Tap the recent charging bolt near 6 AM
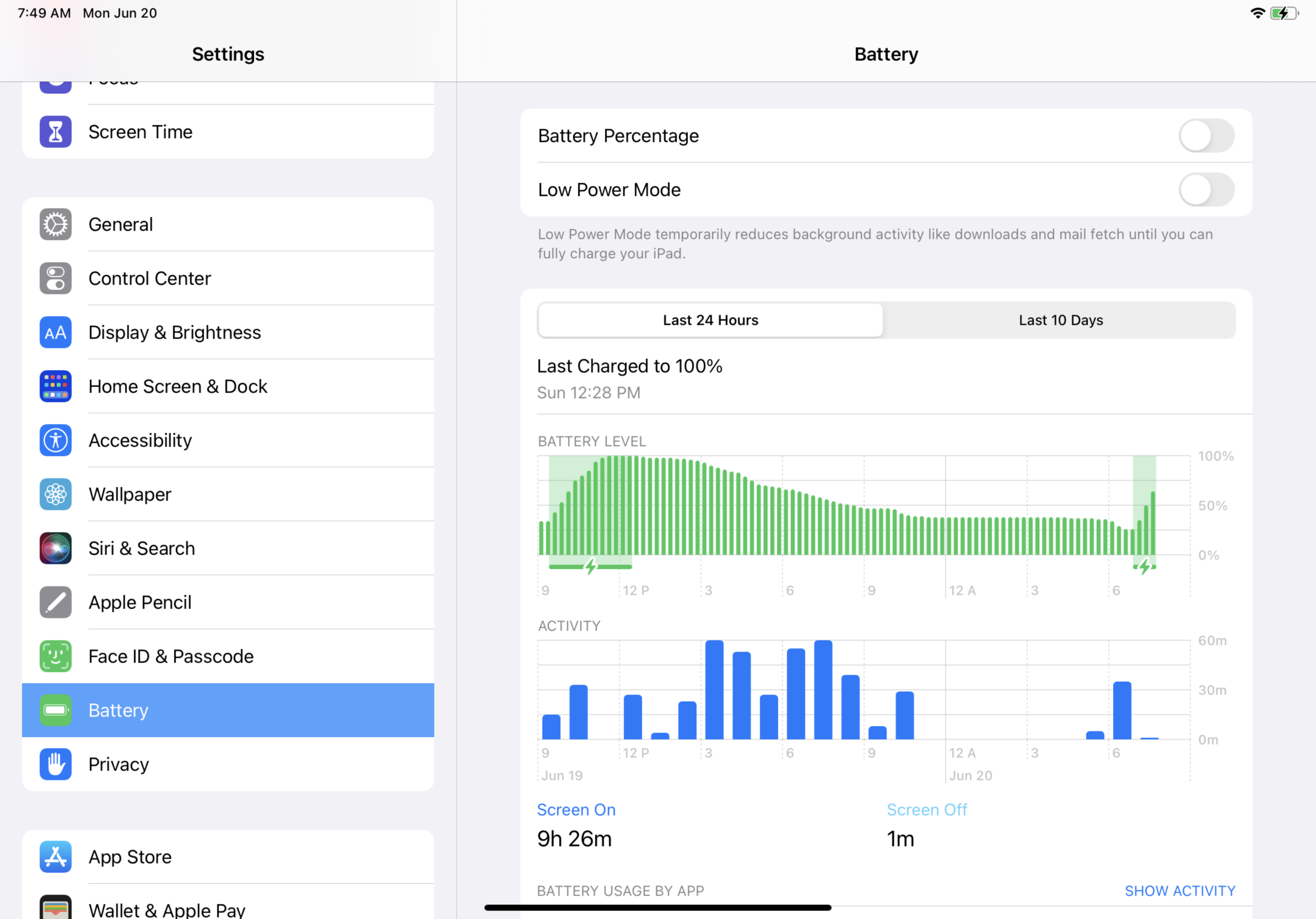Viewport: 1316px width, 919px height. click(x=1145, y=567)
